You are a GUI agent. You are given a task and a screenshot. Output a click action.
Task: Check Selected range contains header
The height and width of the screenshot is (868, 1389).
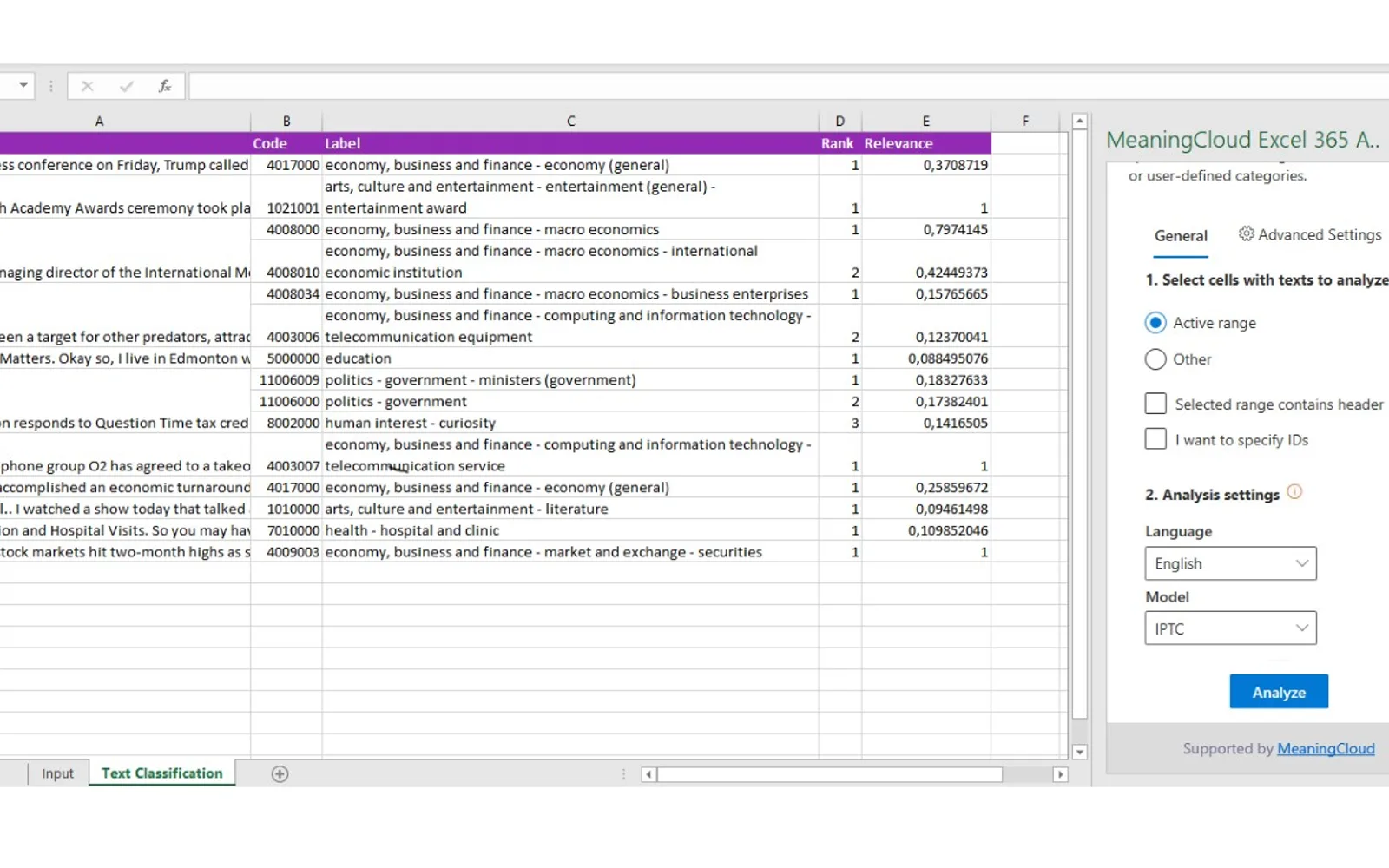pos(1155,404)
